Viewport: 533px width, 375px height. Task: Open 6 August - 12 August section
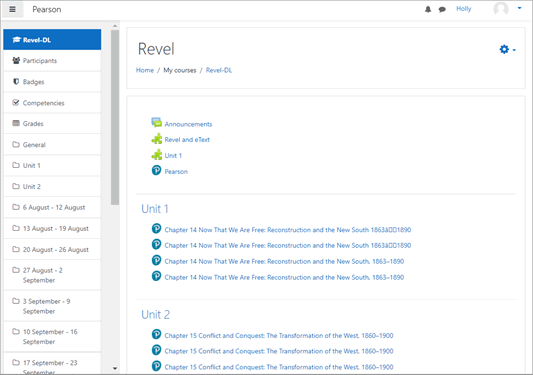coord(52,207)
